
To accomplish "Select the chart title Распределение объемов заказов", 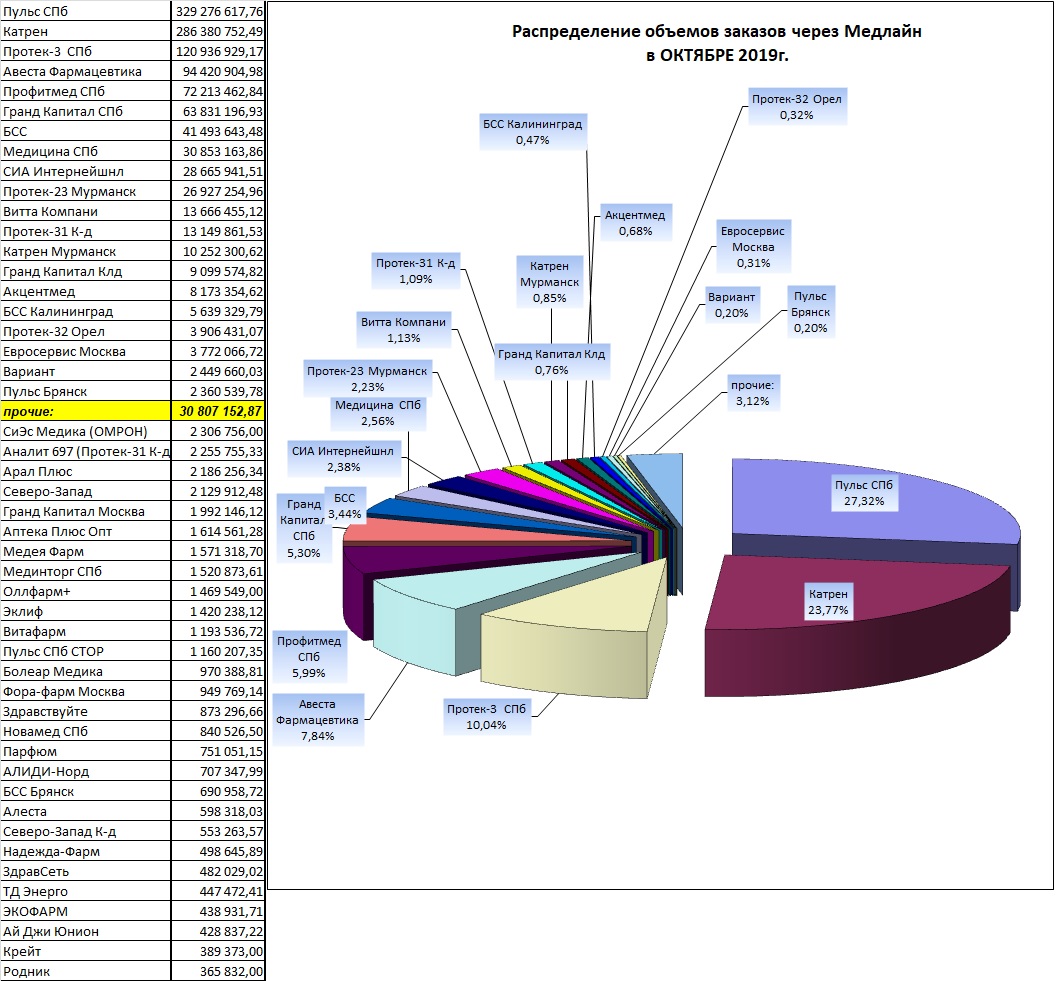I will [717, 43].
